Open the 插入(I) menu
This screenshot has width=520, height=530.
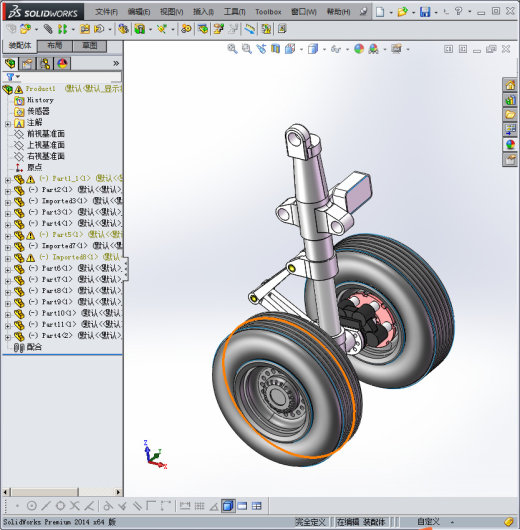[x=203, y=12]
